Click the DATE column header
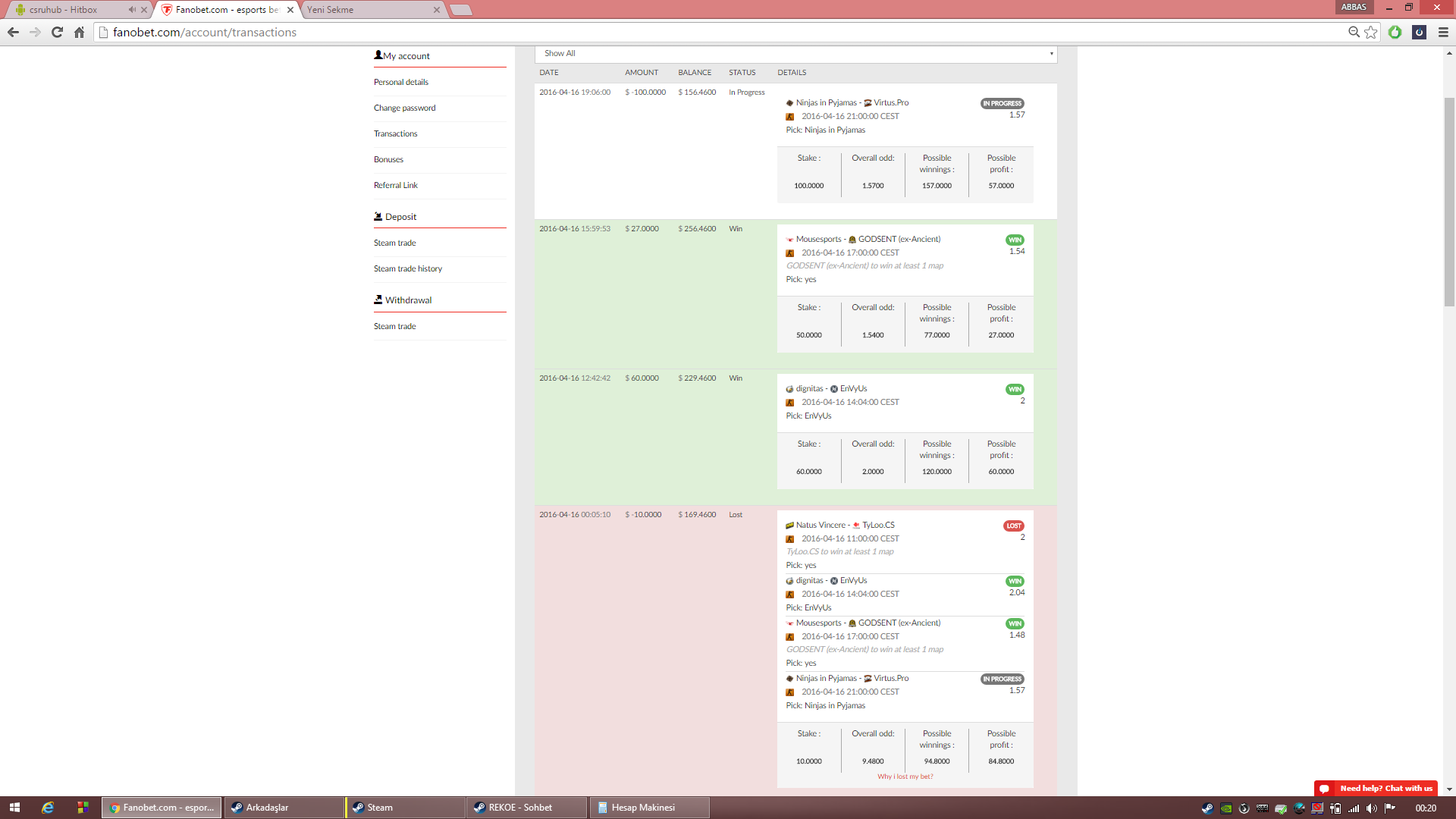 (x=549, y=73)
